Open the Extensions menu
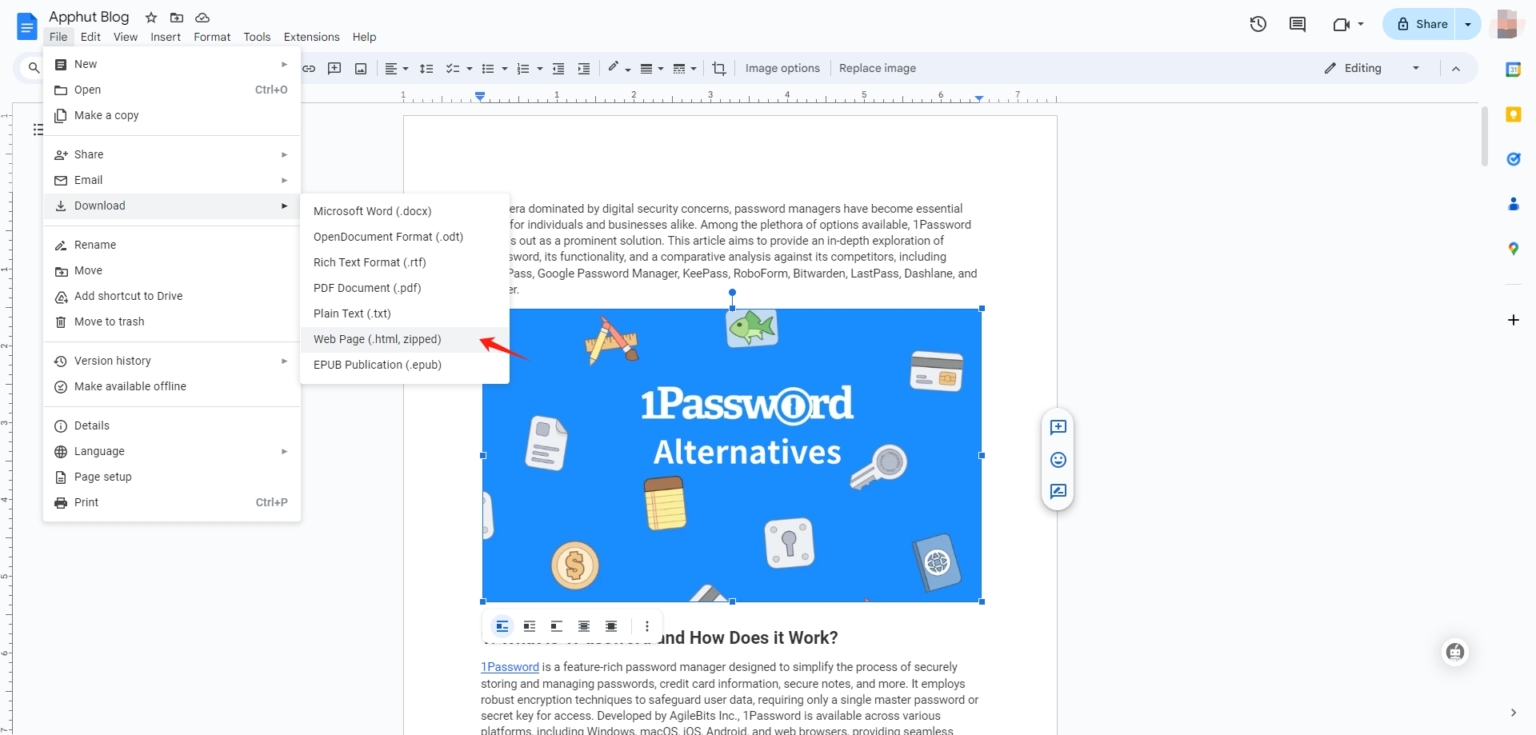This screenshot has height=735, width=1536. (x=310, y=36)
